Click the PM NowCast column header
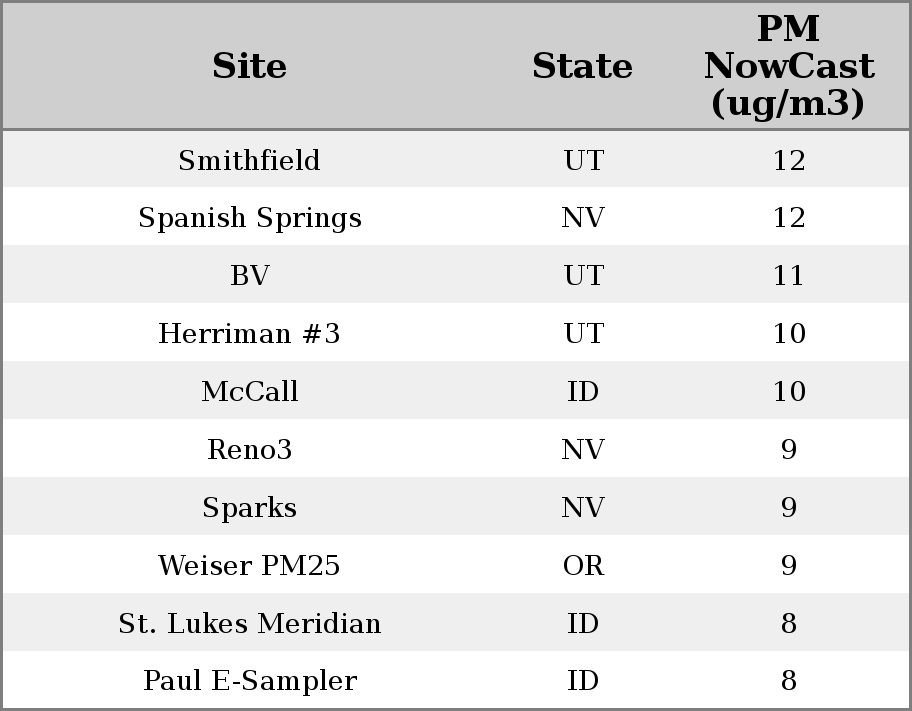Image resolution: width=912 pixels, height=711 pixels. (788, 66)
